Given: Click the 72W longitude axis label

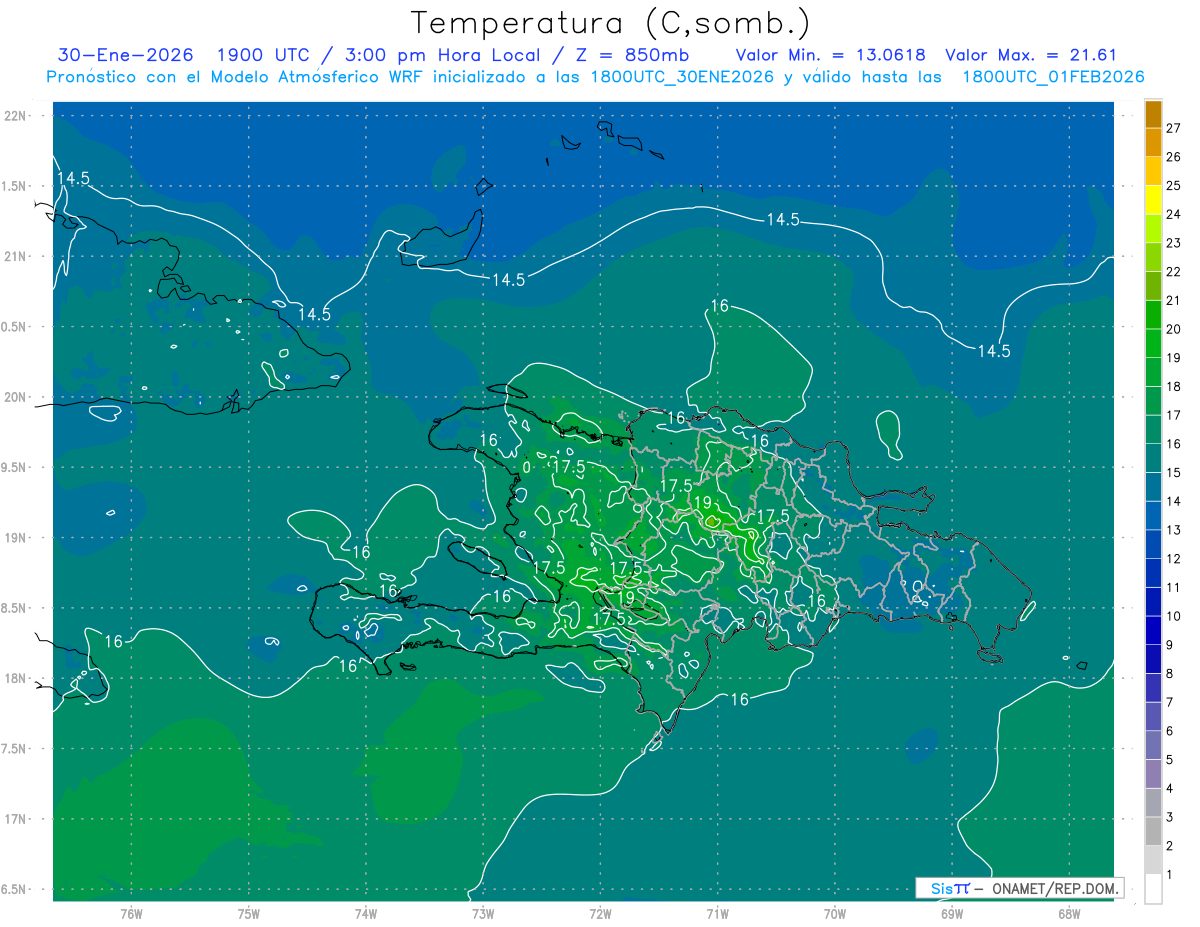Looking at the screenshot, I should [600, 914].
